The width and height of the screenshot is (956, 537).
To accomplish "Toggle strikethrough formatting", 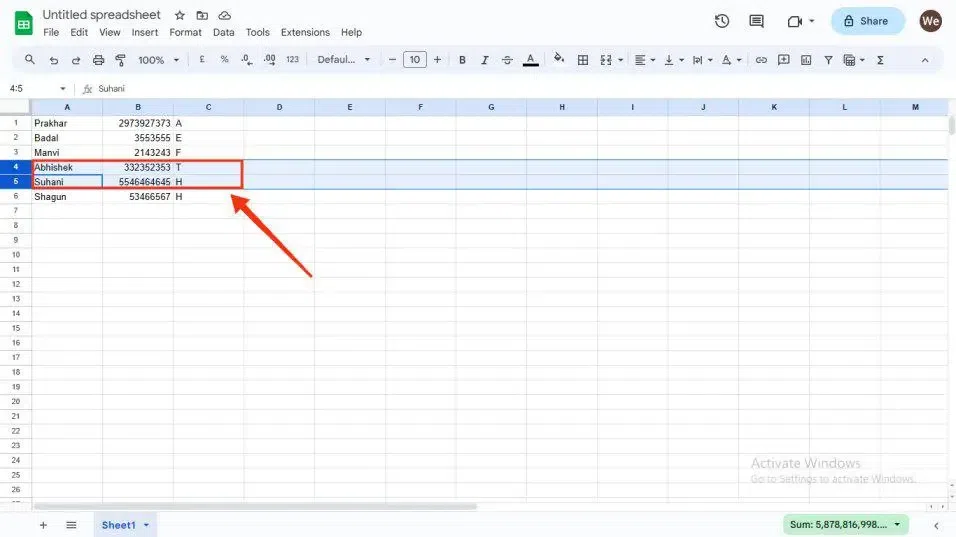I will 507,60.
